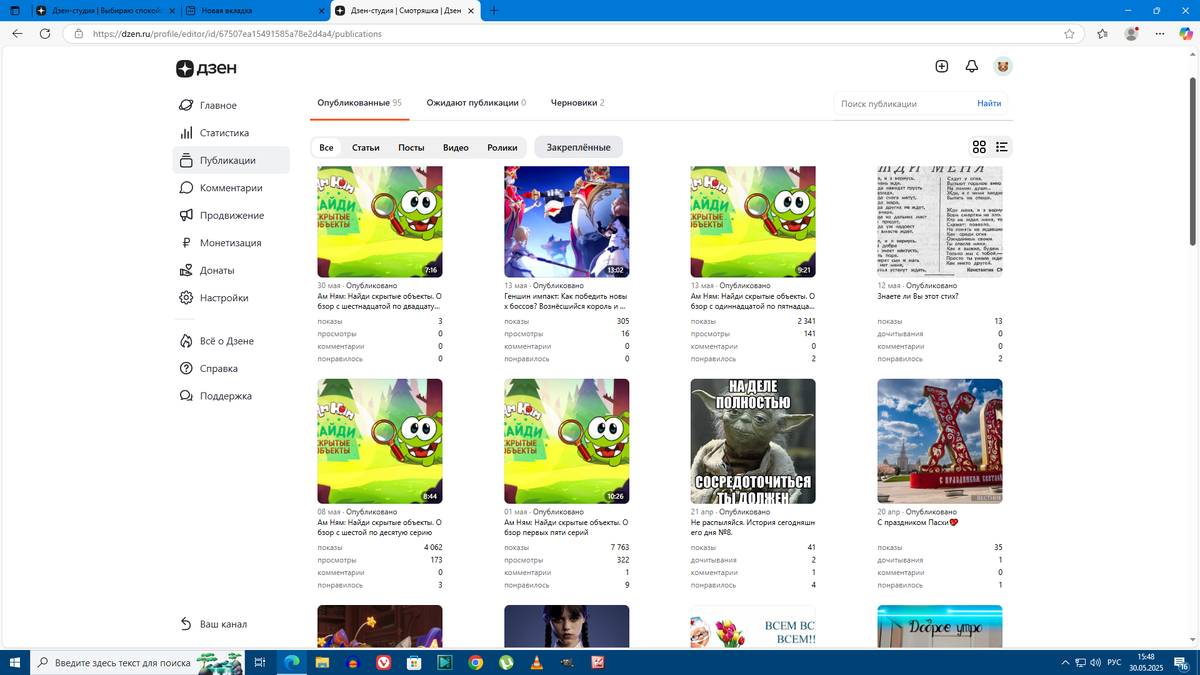Open the Геншин импакт 13:02 video thumbnail
The height and width of the screenshot is (675, 1200).
(567, 222)
